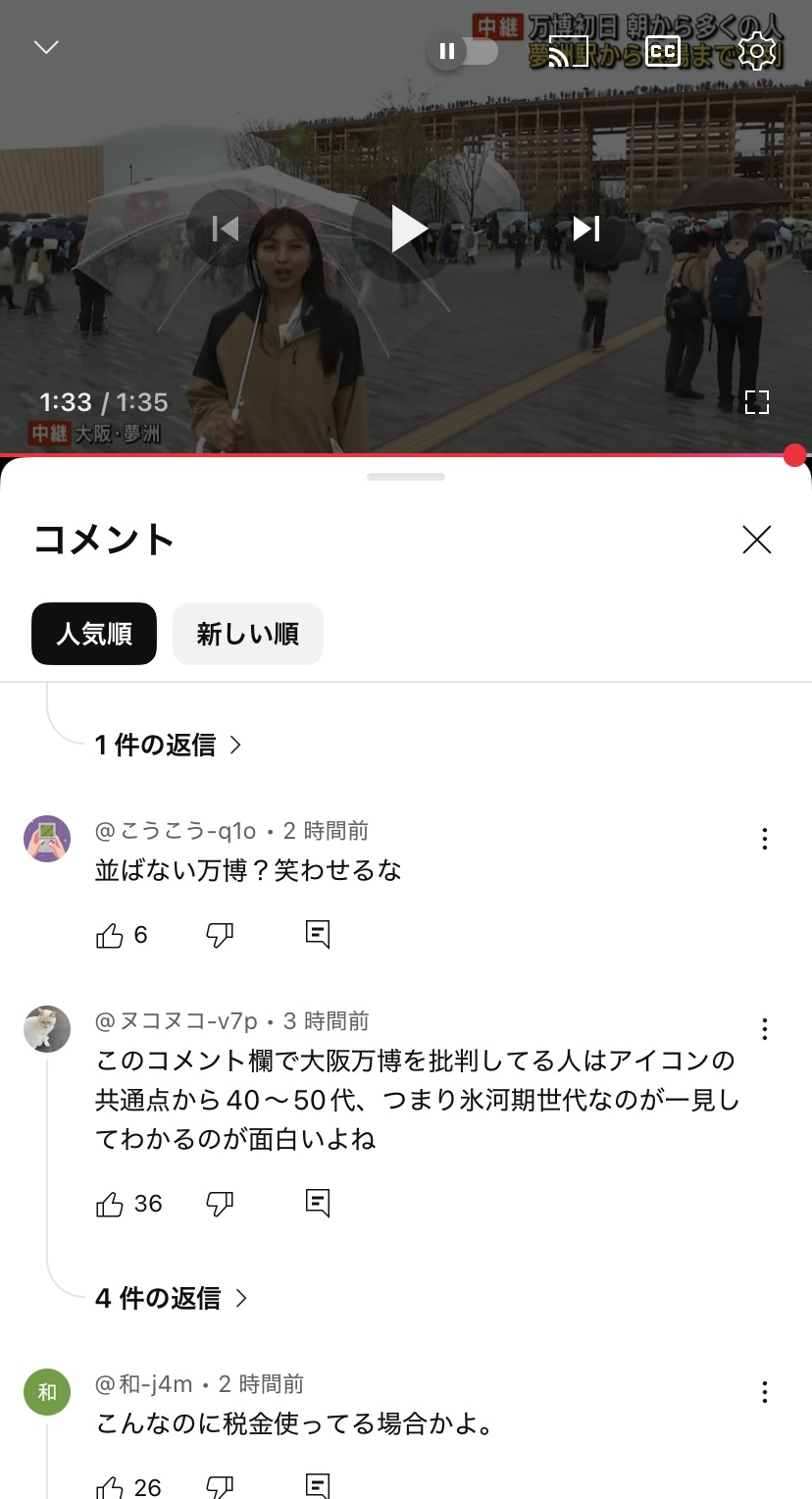Screen dimensions: 812x1499
Task: Skip to next video
Action: [586, 229]
